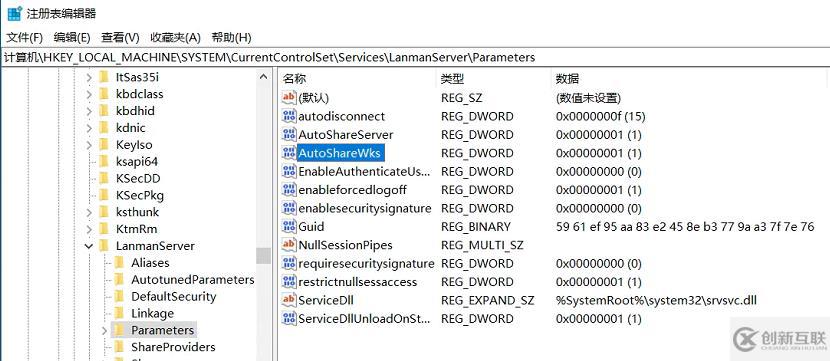Select the kdnic tree item

pos(130,128)
